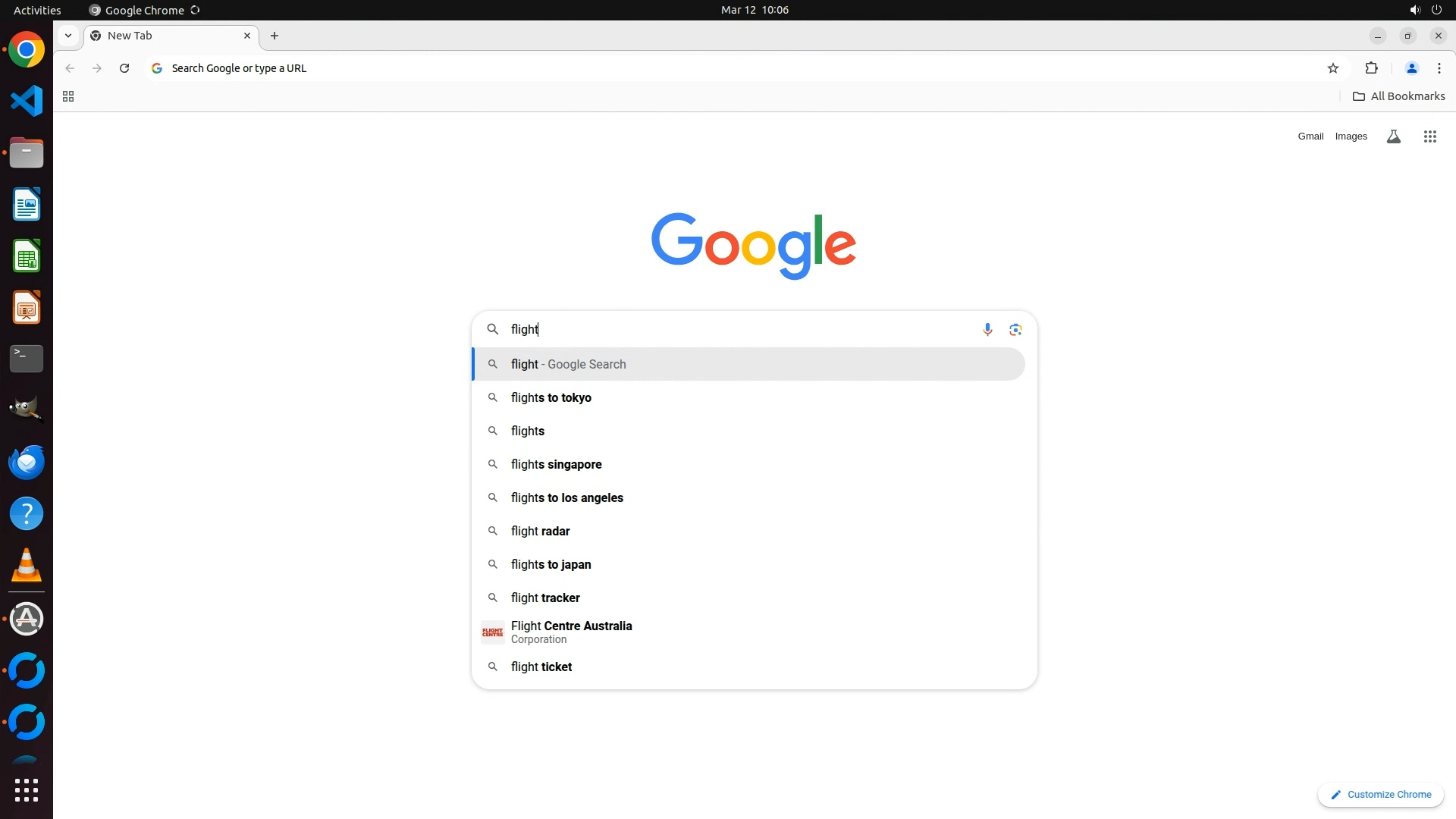Viewport: 1456px width, 819px height.
Task: Expand the tab search dropdown arrow
Action: [x=68, y=36]
